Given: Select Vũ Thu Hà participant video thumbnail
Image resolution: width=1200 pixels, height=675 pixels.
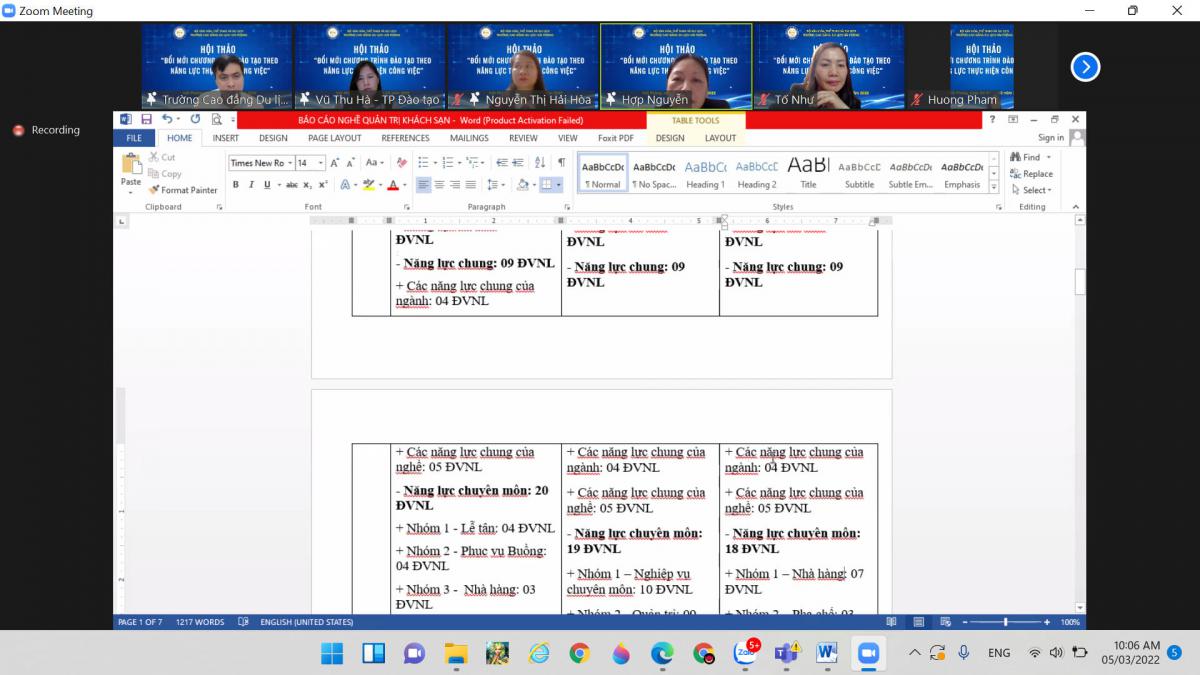Looking at the screenshot, I should [x=369, y=66].
